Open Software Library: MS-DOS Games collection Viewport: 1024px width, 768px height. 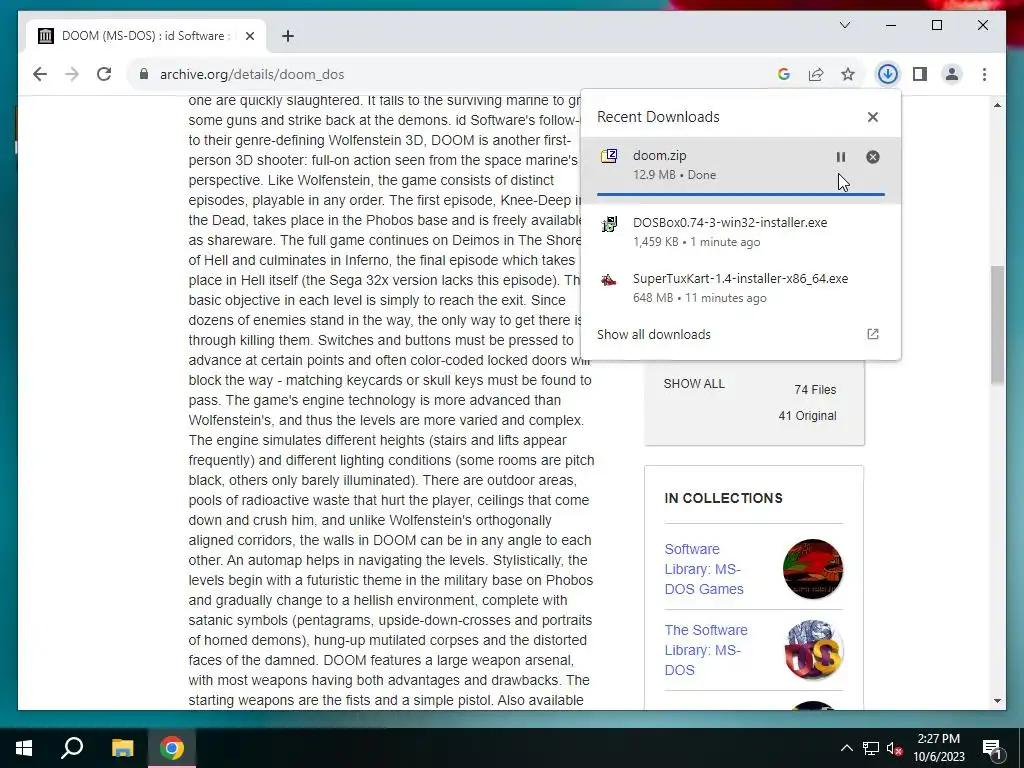tap(704, 569)
